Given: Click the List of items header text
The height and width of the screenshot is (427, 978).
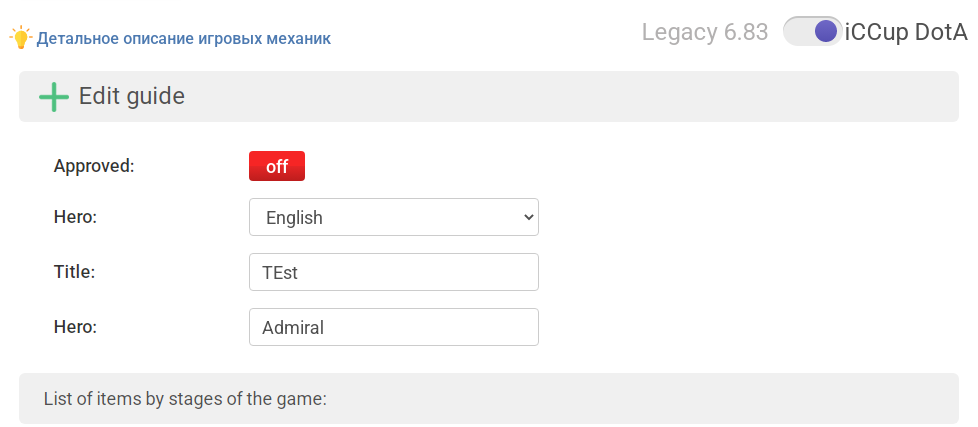Looking at the screenshot, I should click(185, 399).
